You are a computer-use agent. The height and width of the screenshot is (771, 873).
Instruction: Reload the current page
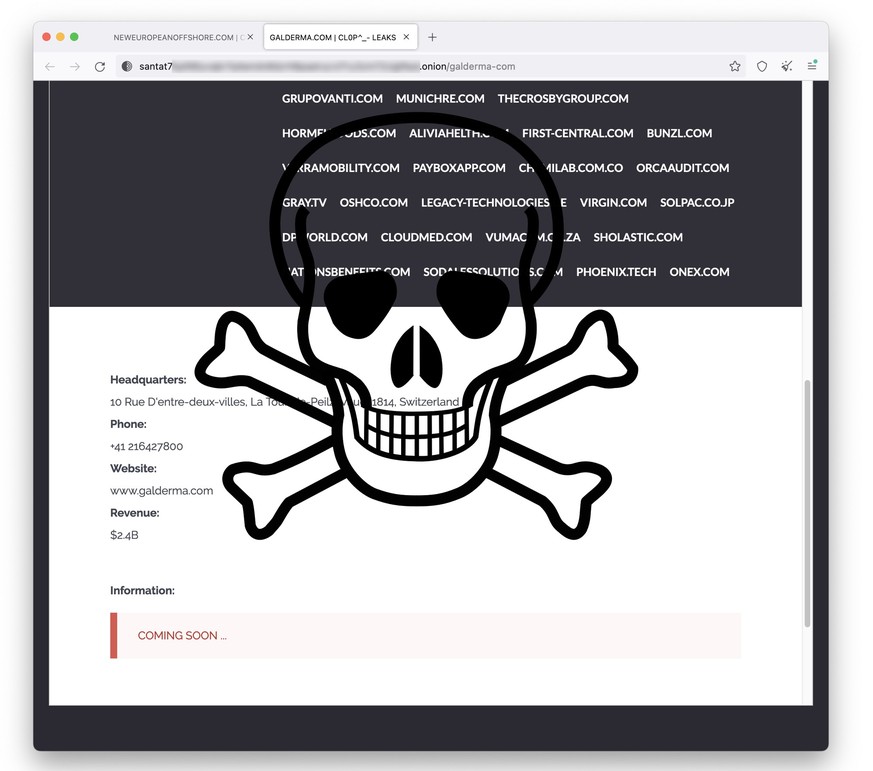(x=100, y=67)
